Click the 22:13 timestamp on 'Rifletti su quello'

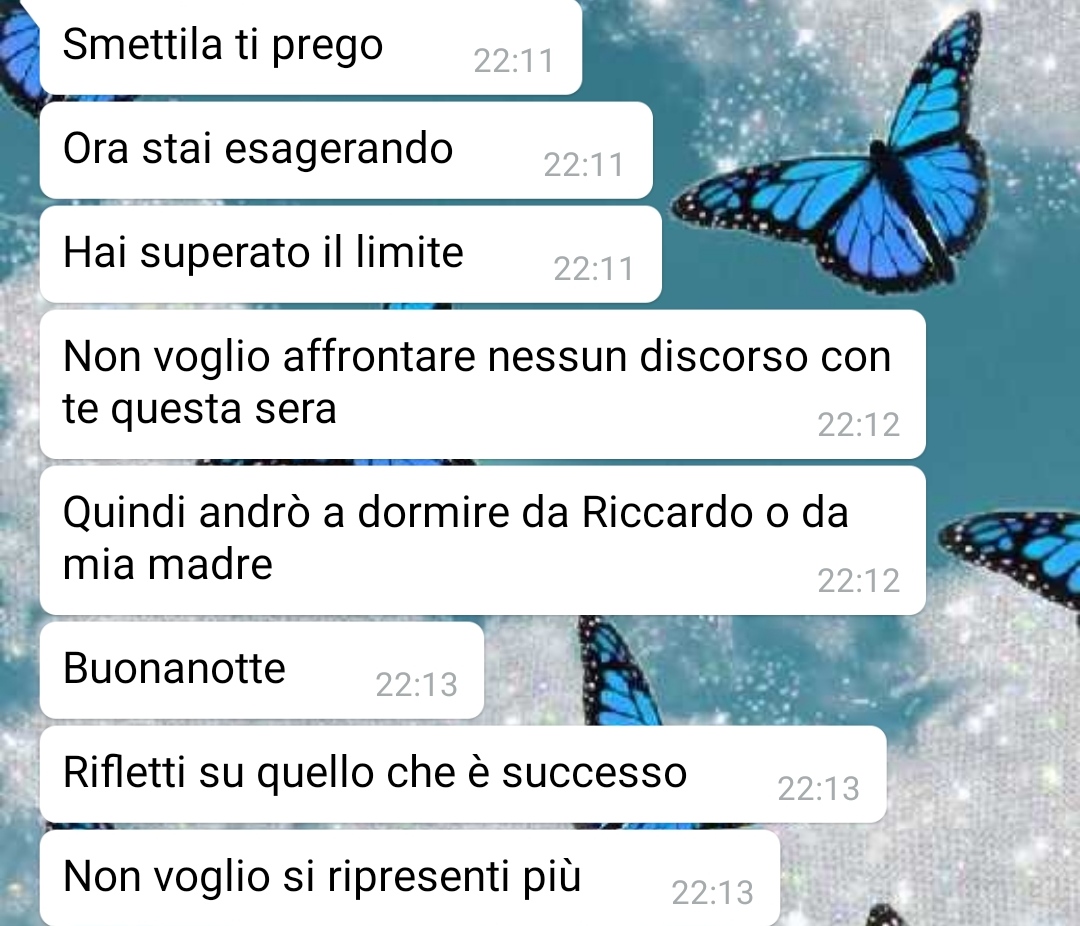coord(818,790)
